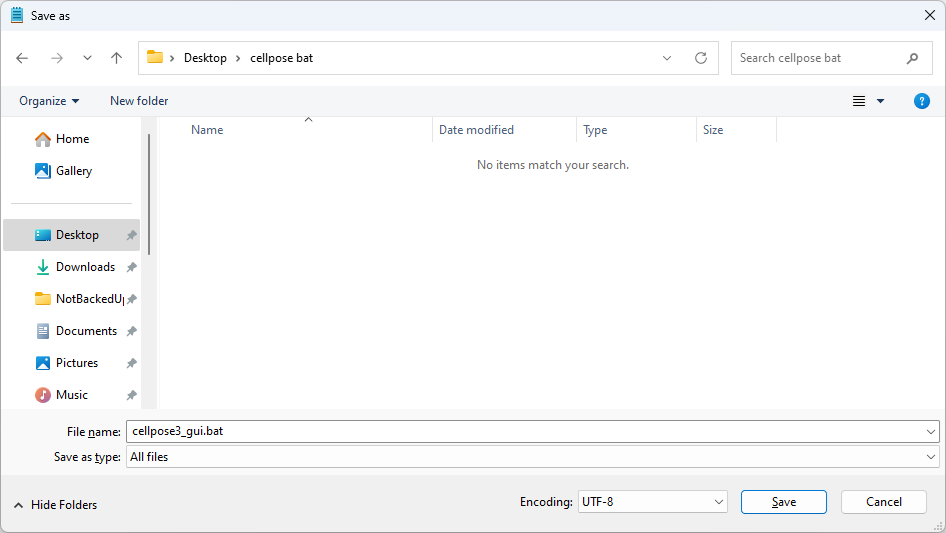Expand the address bar history dropdown

pos(667,58)
